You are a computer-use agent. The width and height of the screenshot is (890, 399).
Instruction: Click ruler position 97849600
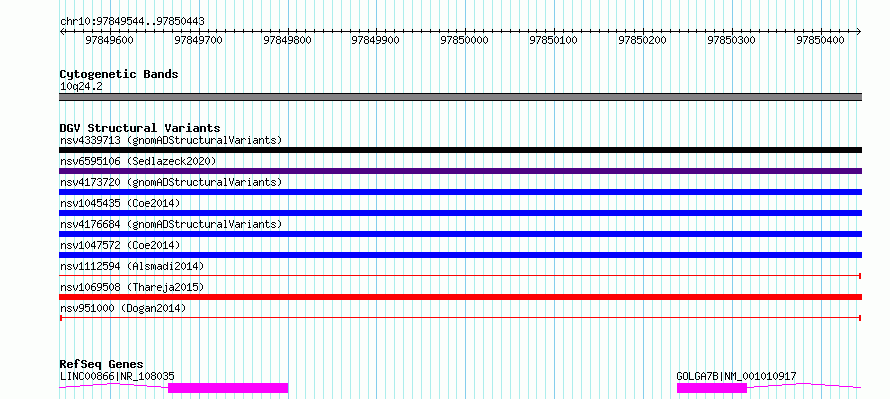coord(109,40)
